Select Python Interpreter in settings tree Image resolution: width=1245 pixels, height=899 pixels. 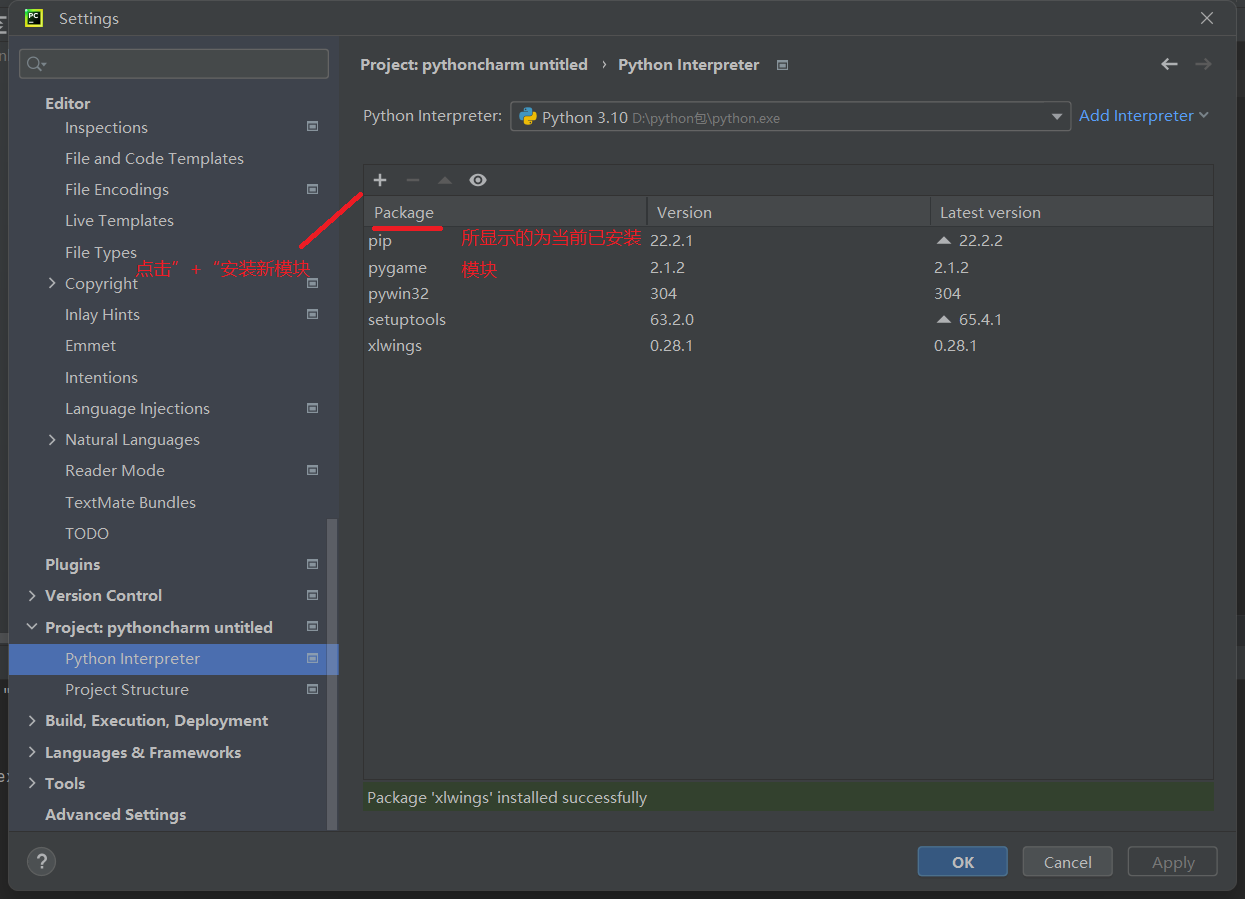[173, 659]
